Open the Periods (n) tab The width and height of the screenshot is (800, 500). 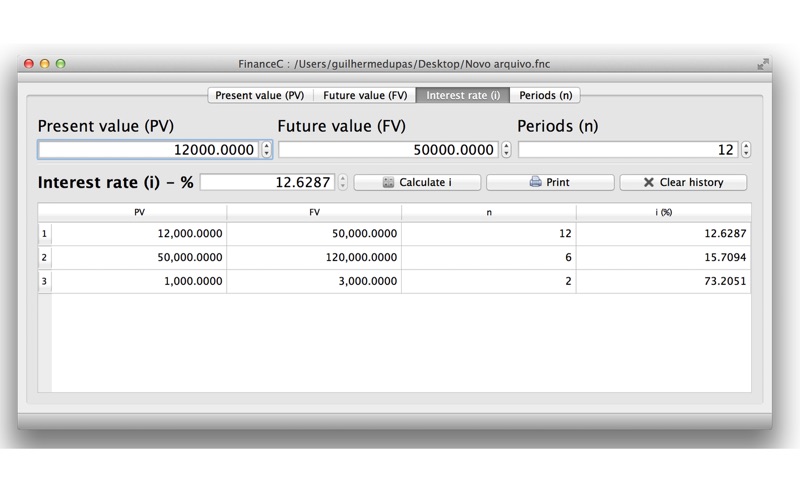click(545, 95)
